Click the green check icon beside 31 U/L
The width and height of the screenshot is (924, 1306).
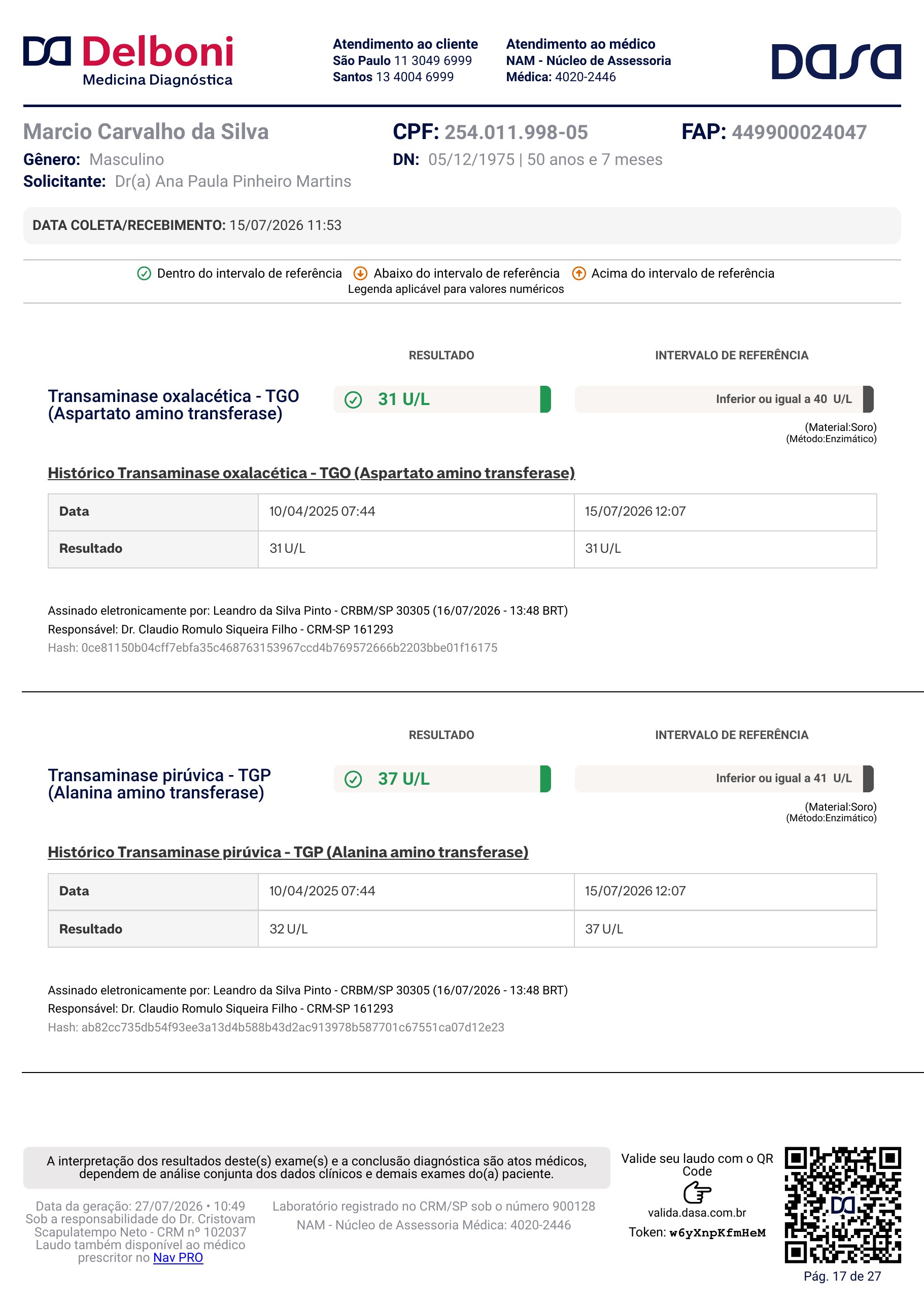pyautogui.click(x=353, y=400)
